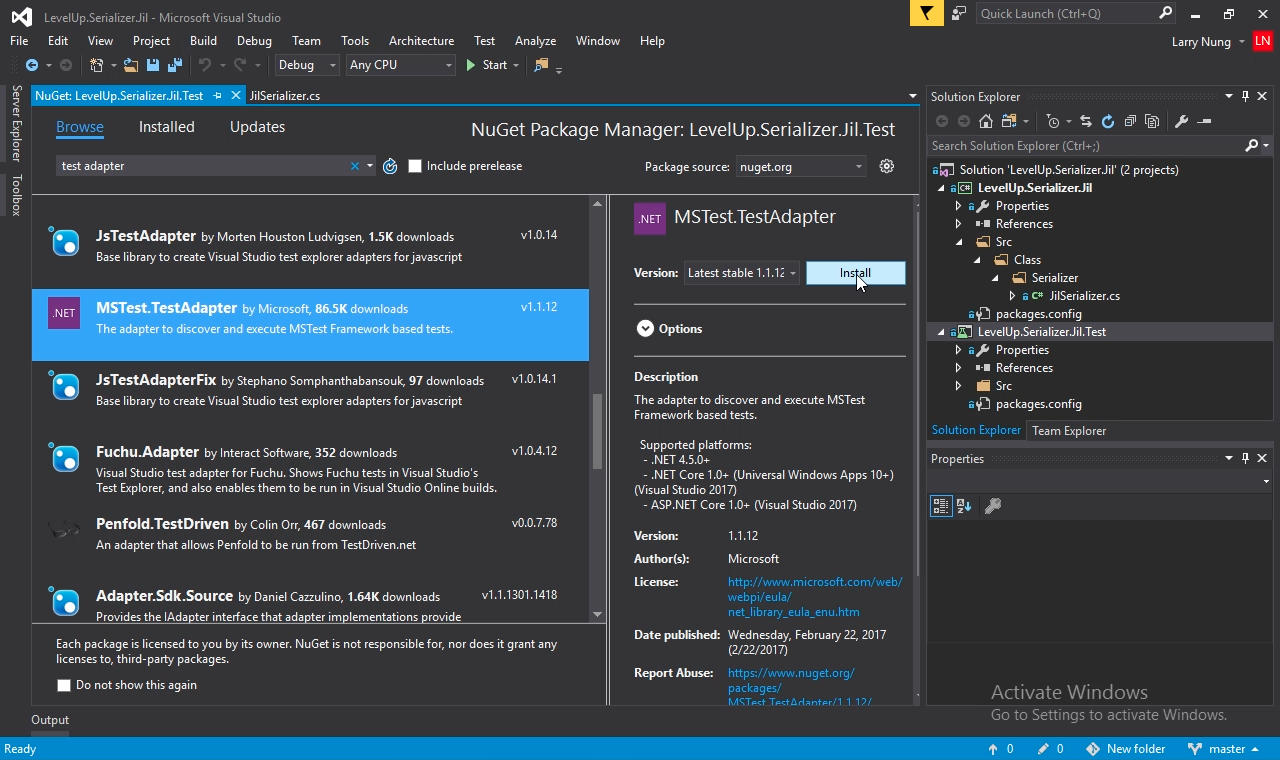The image size is (1280, 760).
Task: Switch to JilSerializer.cs document tab
Action: [285, 96]
